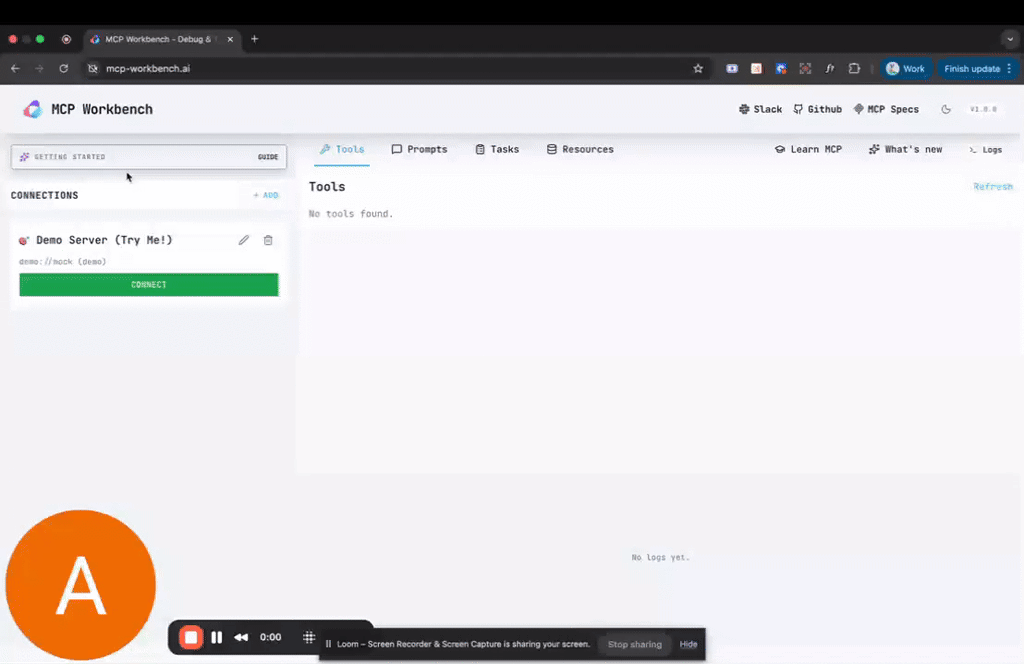This screenshot has width=1024, height=664.
Task: Click the site information icon in address bar
Action: pos(93,69)
